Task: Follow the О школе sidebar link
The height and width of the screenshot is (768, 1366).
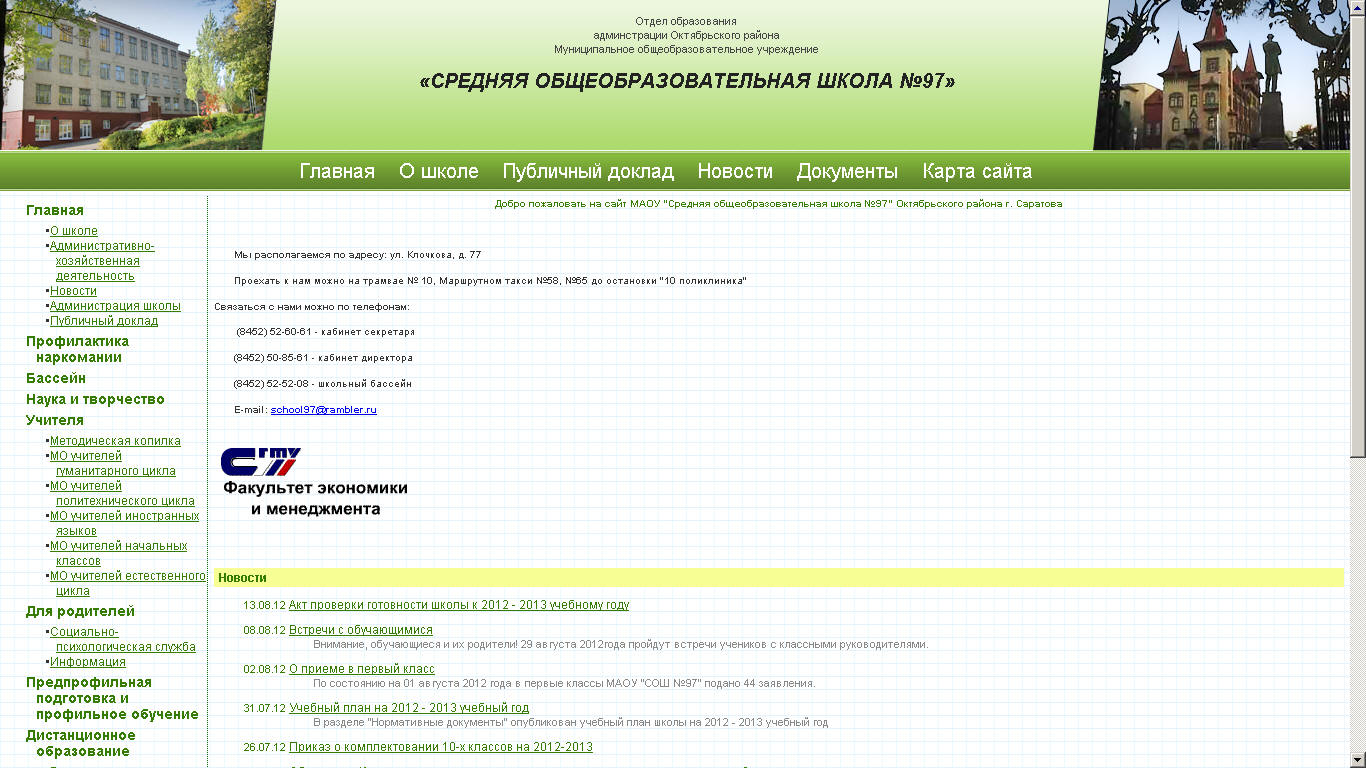Action: (x=74, y=231)
